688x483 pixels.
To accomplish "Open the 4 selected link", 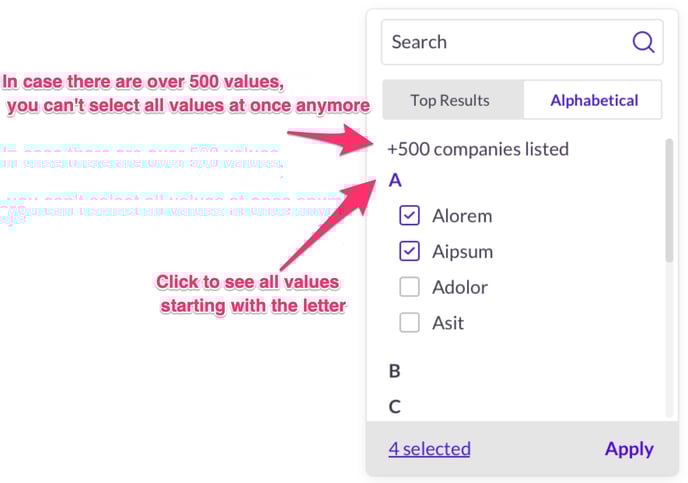I will click(429, 449).
